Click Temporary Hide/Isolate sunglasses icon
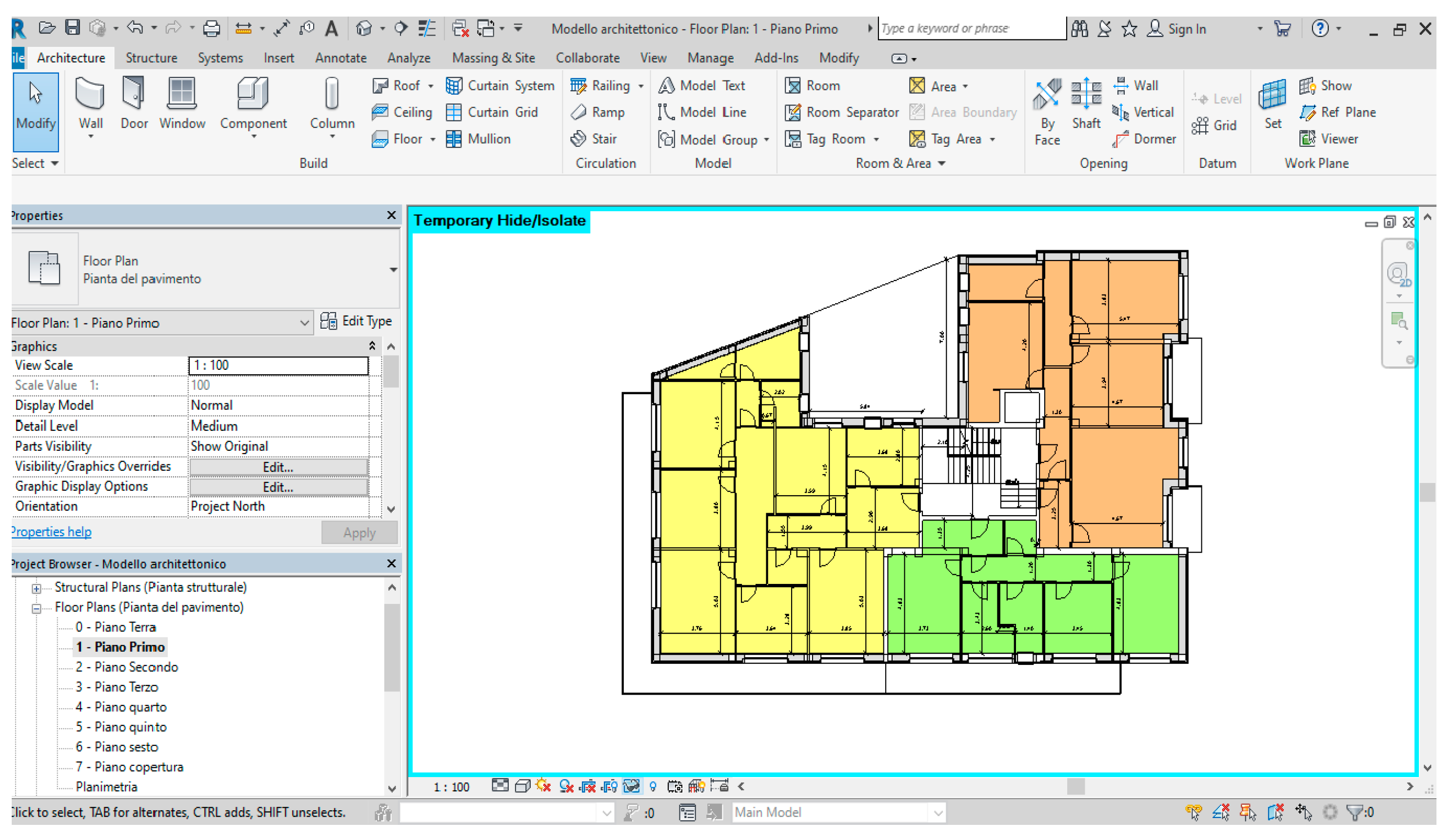The width and height of the screenshot is (1455, 840). (x=632, y=786)
